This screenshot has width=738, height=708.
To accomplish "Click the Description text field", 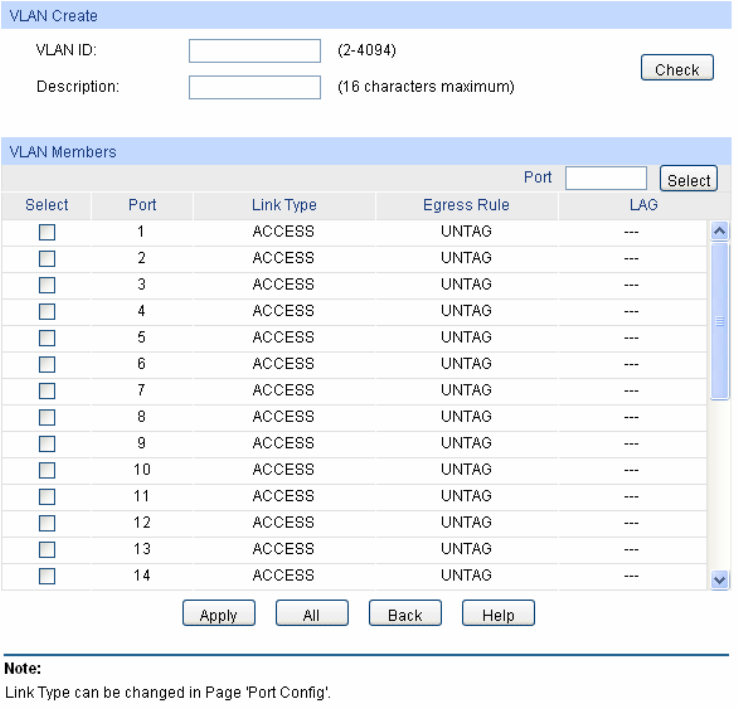I will [254, 88].
